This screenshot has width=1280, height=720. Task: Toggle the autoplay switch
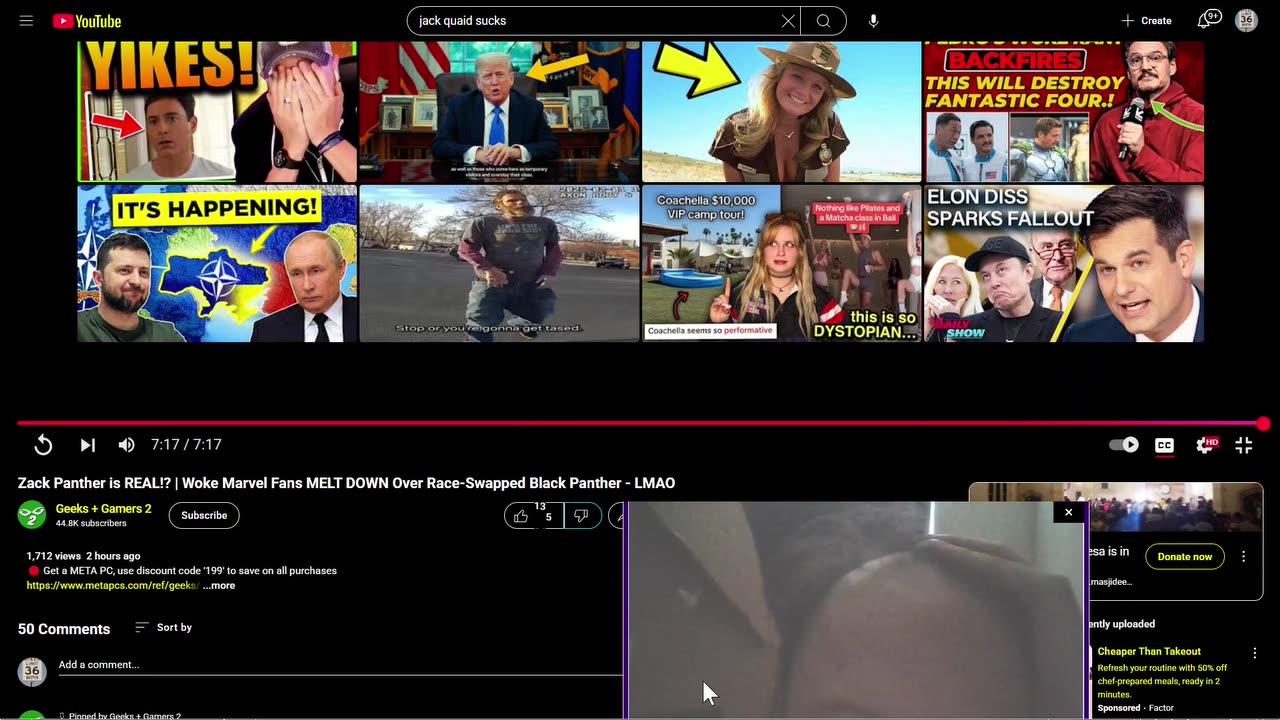(x=1124, y=445)
